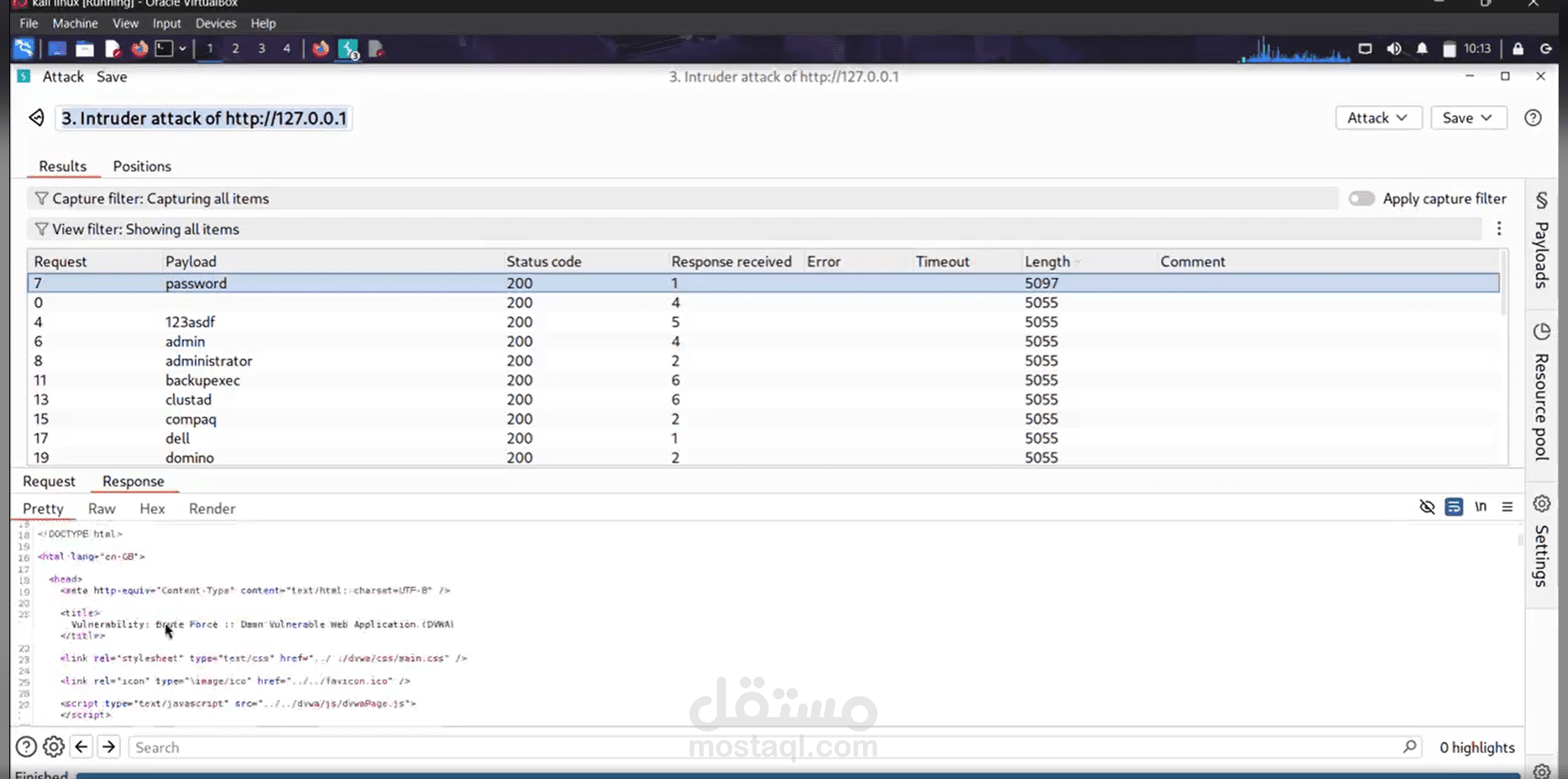Open the Attack menu in the window menu bar
Viewport: 1568px width, 779px height.
[x=63, y=76]
